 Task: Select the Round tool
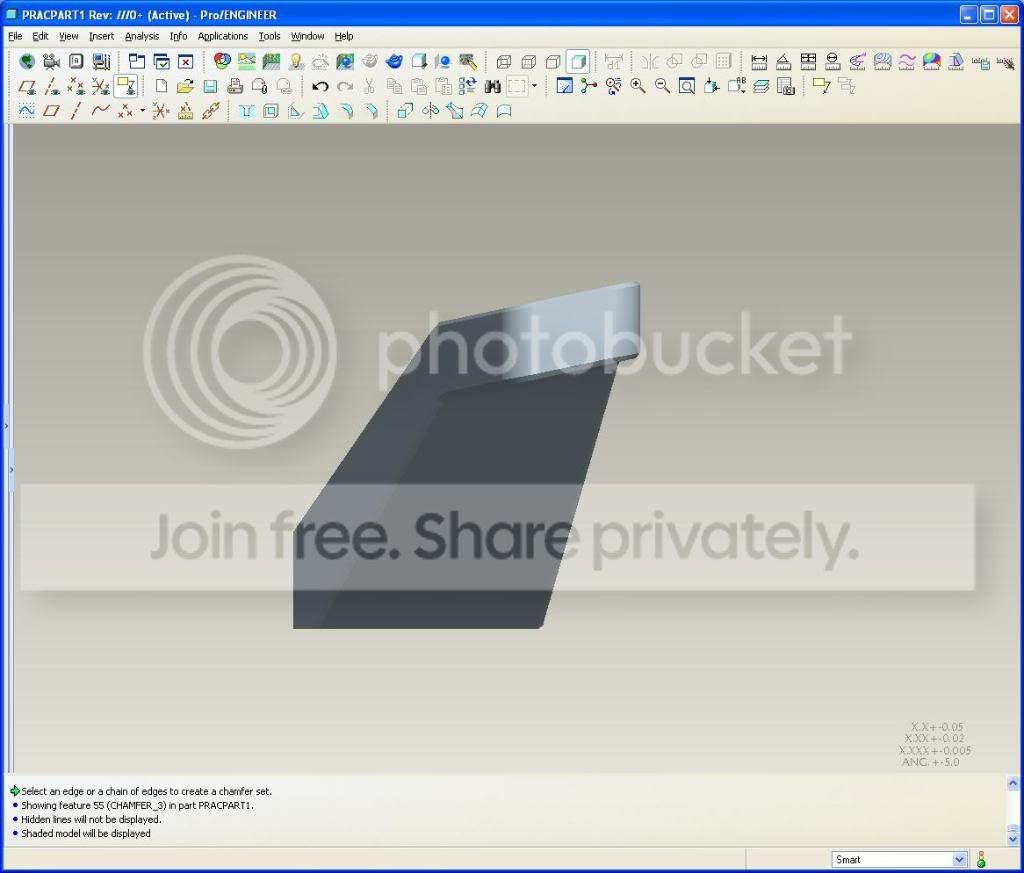[345, 111]
